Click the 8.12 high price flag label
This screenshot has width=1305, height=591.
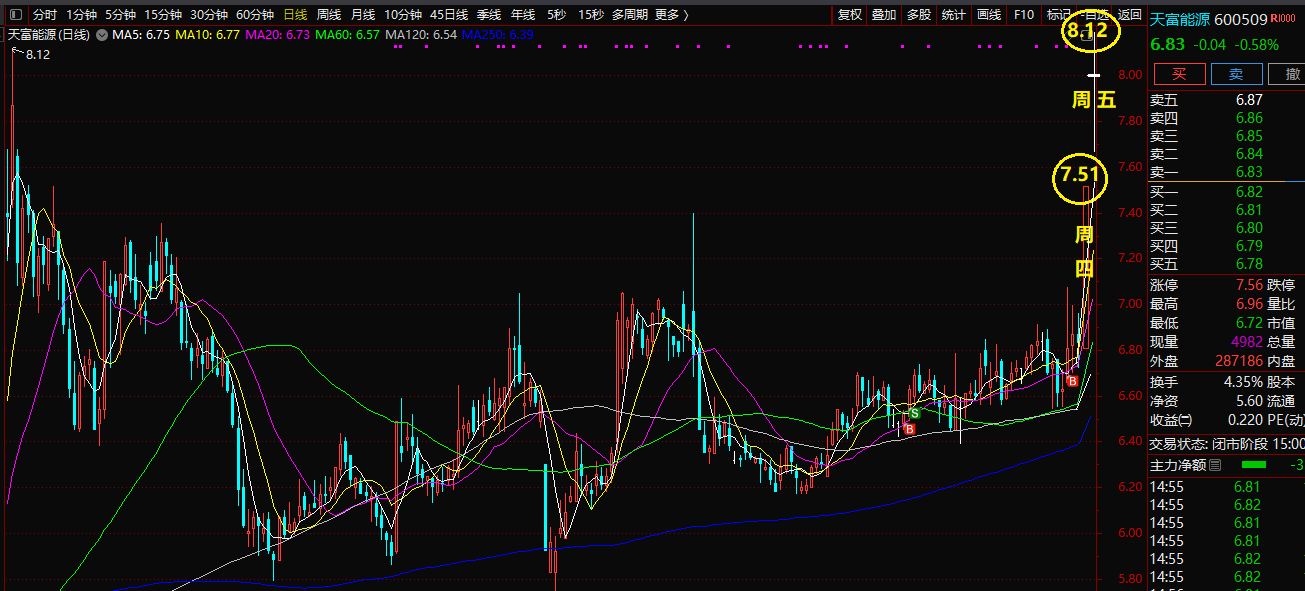(38, 54)
